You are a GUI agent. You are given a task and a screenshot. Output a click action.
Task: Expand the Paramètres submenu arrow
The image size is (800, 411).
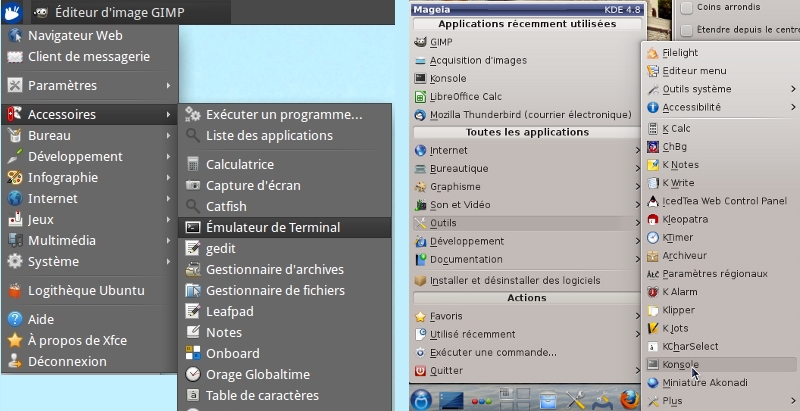point(168,85)
